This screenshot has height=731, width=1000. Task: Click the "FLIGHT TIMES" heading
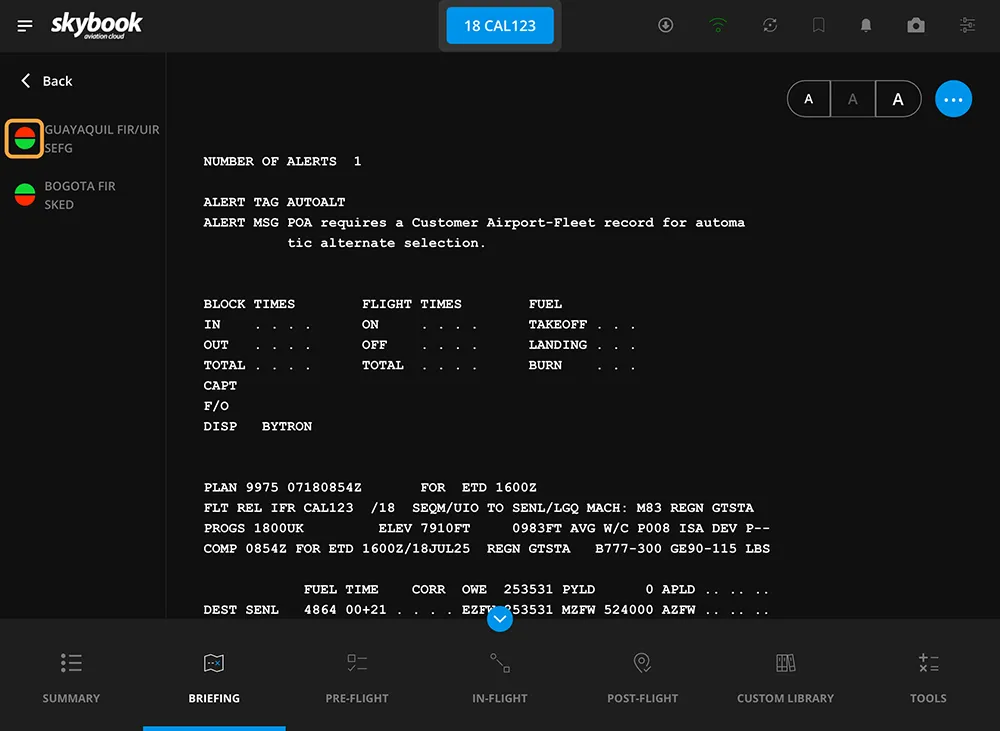[x=412, y=304]
